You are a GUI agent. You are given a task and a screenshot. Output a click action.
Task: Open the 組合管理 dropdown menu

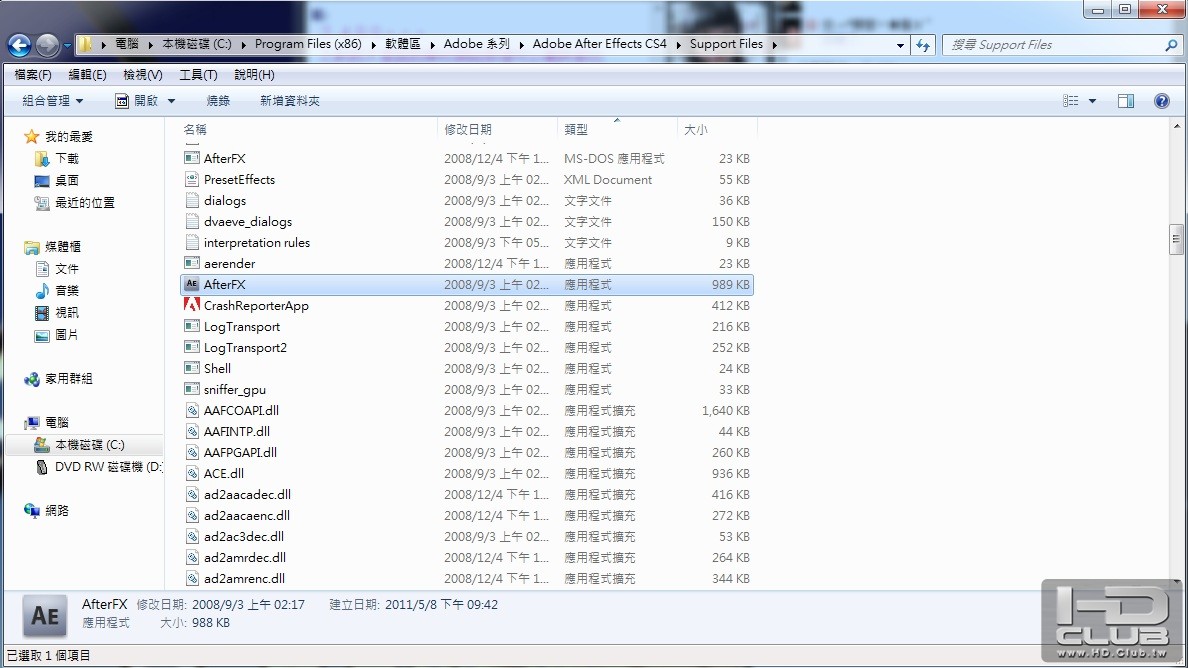tap(52, 101)
